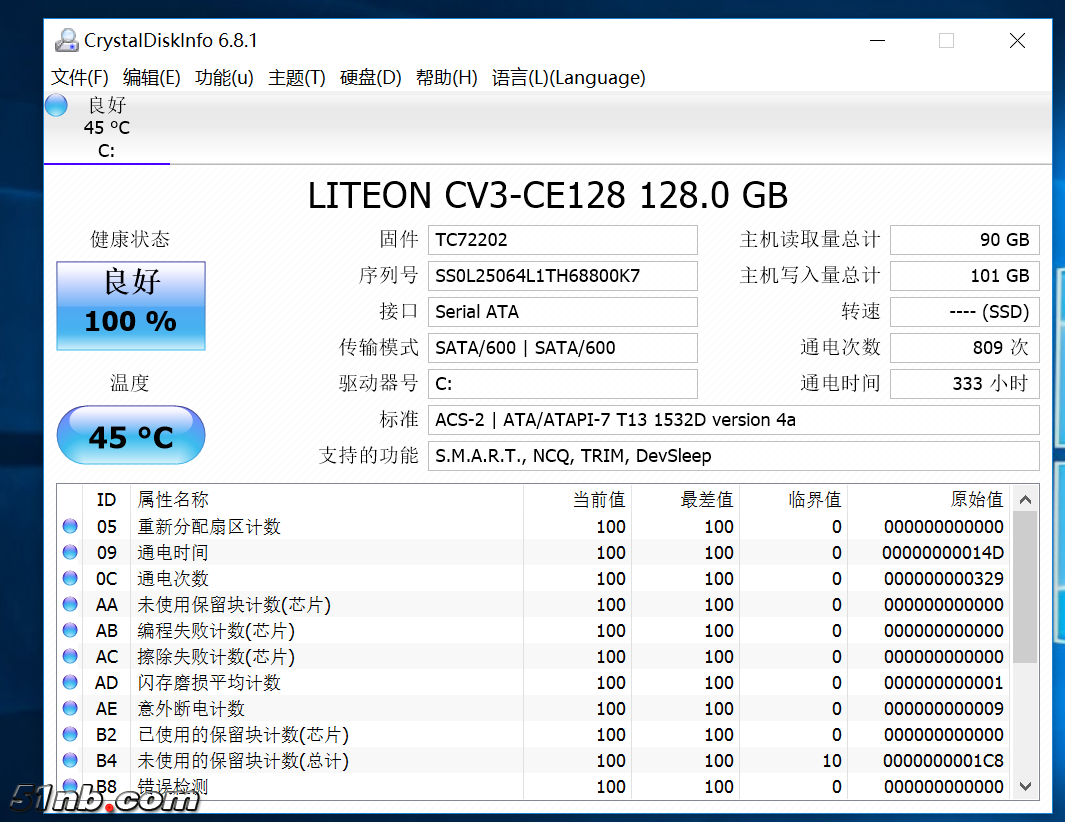Image resolution: width=1065 pixels, height=822 pixels.
Task: Click status orb next to attribute 09 通电时间
Action: coord(70,553)
